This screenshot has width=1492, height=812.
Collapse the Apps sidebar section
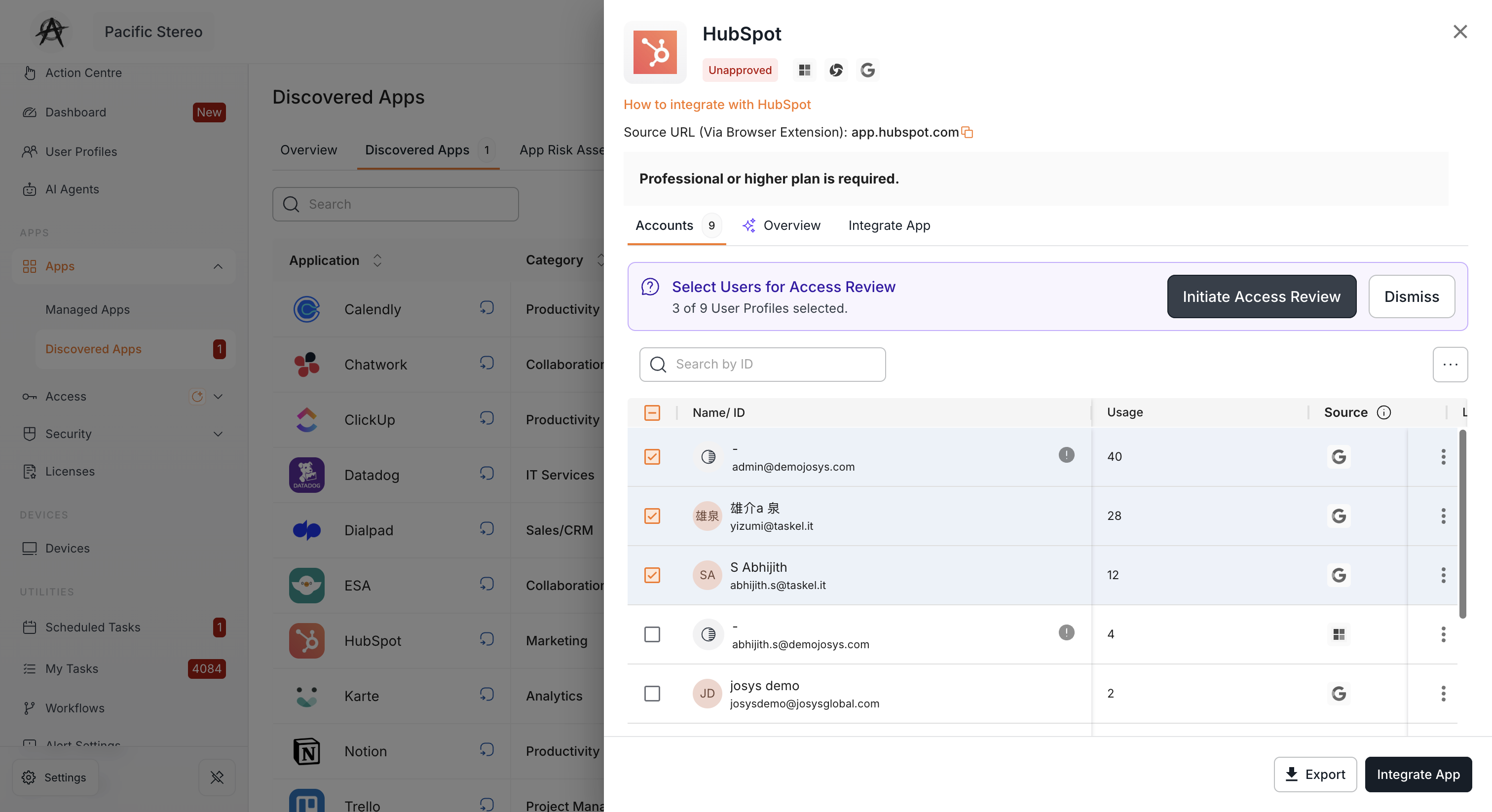218,266
